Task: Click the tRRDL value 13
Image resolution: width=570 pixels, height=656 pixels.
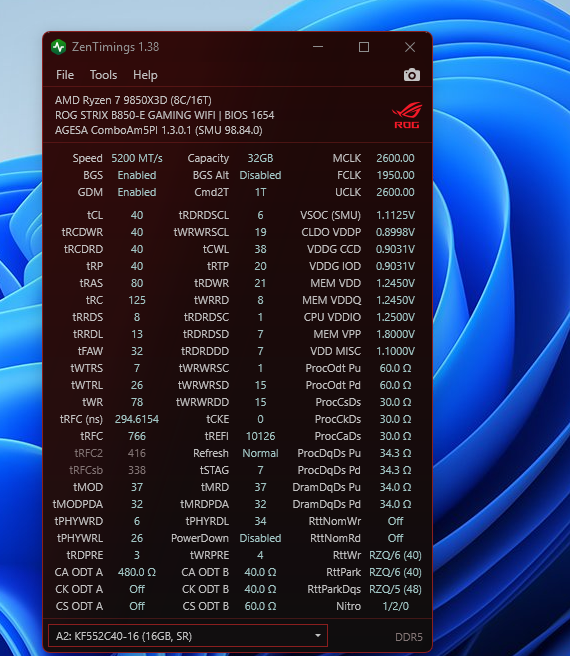Action: [137, 334]
